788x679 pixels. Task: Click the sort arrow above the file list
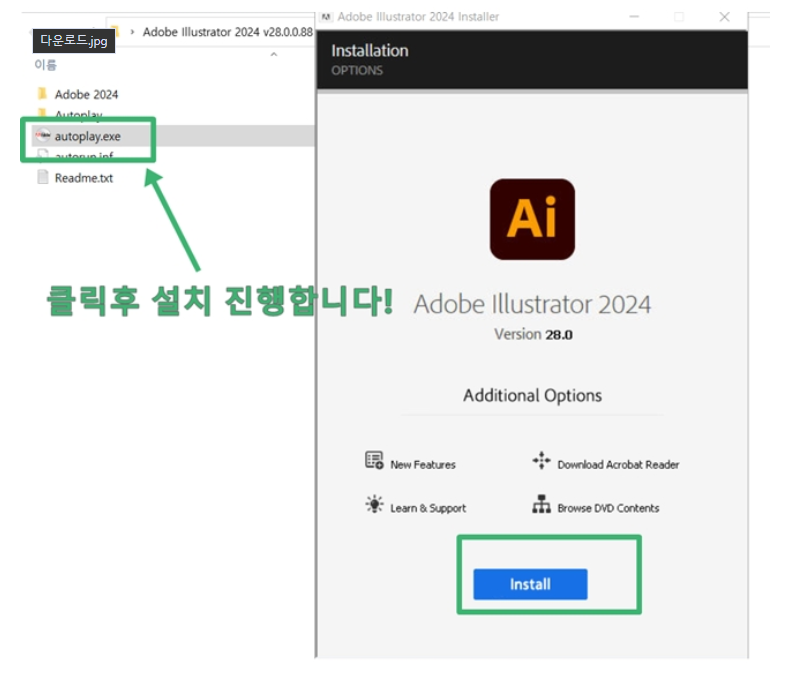coord(273,55)
